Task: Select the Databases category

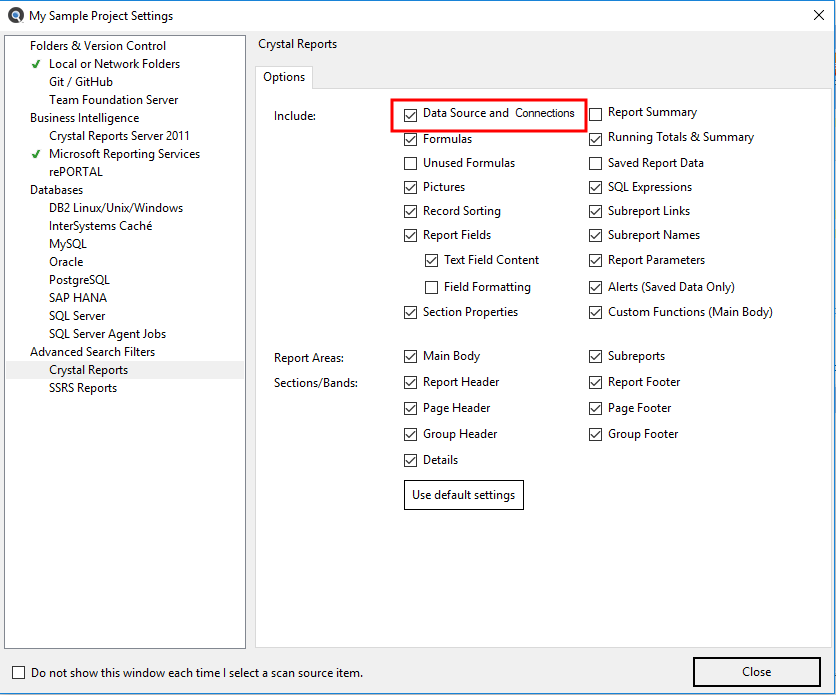Action: [x=57, y=190]
